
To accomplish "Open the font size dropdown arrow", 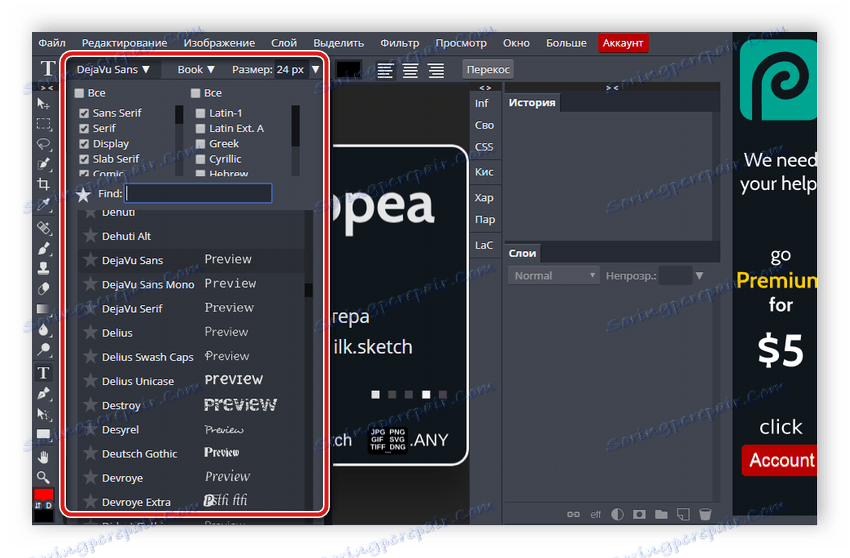I will (x=315, y=69).
